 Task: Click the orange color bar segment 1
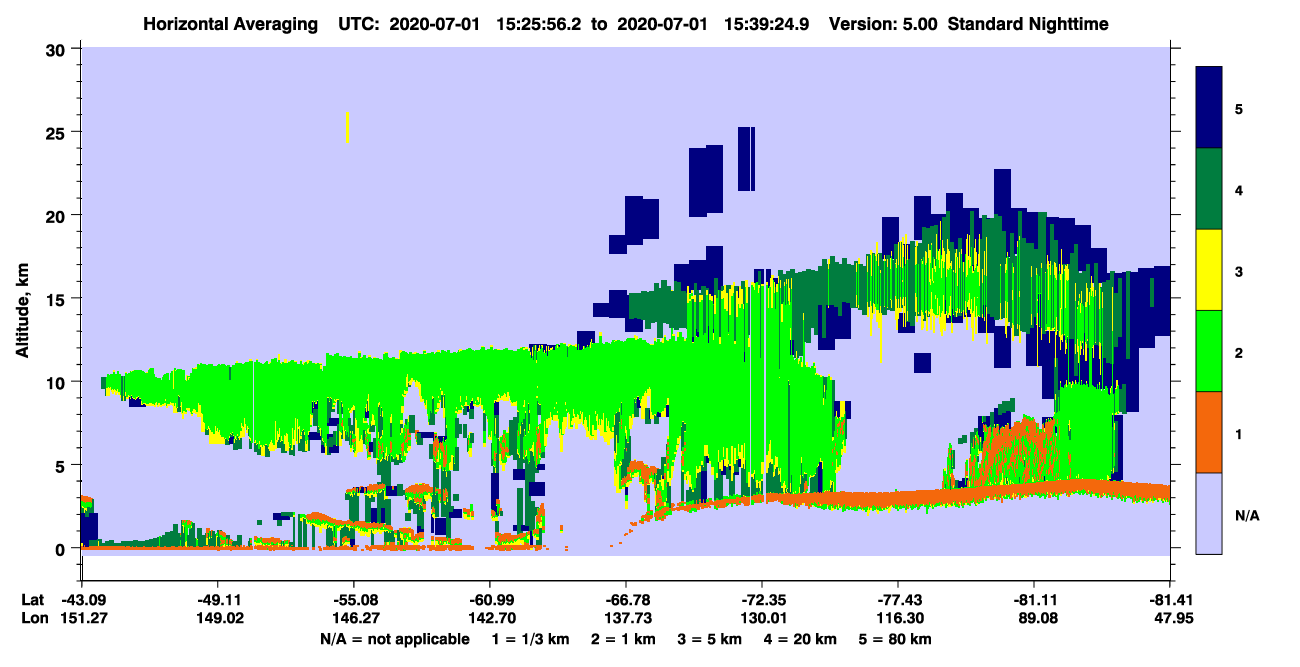(1210, 432)
